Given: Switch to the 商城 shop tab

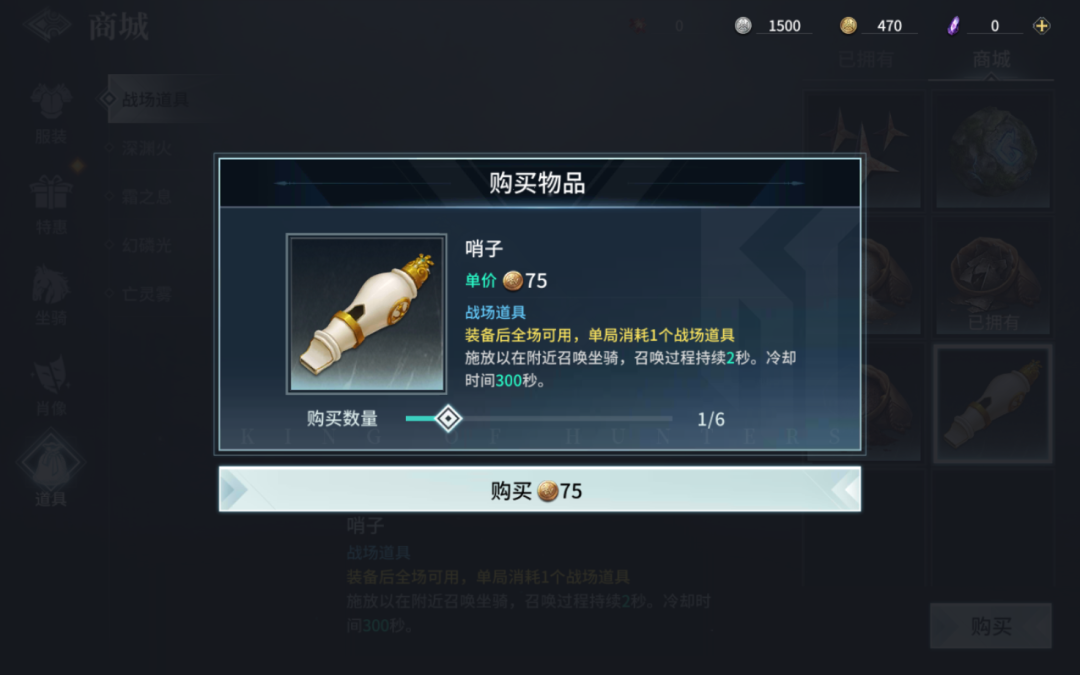Looking at the screenshot, I should click(x=991, y=60).
